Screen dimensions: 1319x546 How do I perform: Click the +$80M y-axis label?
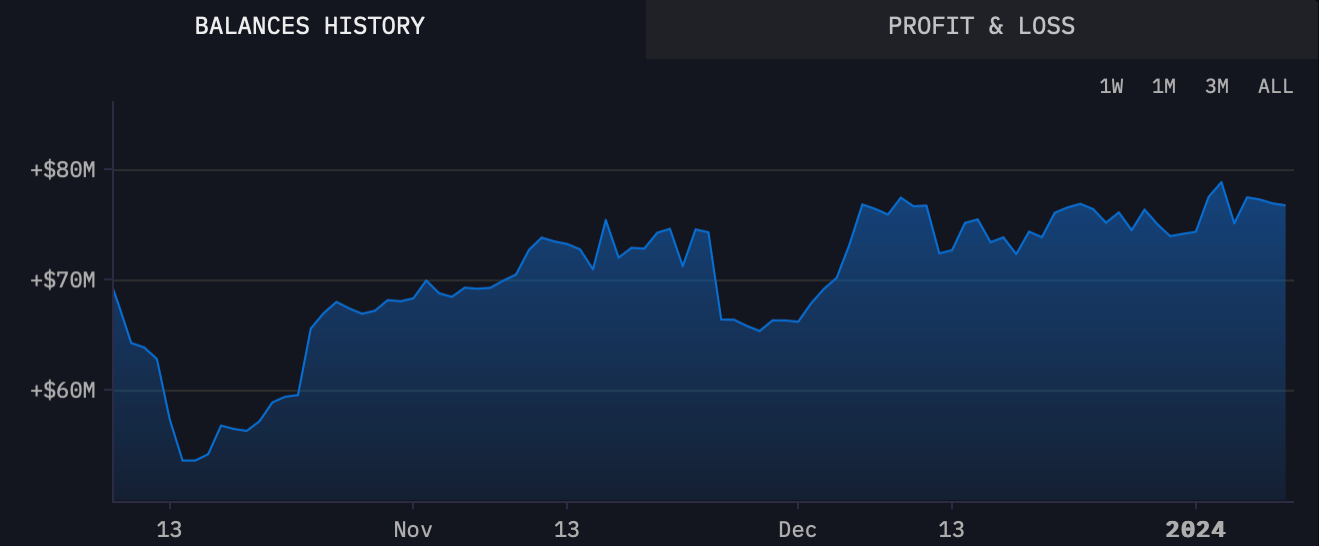point(63,170)
